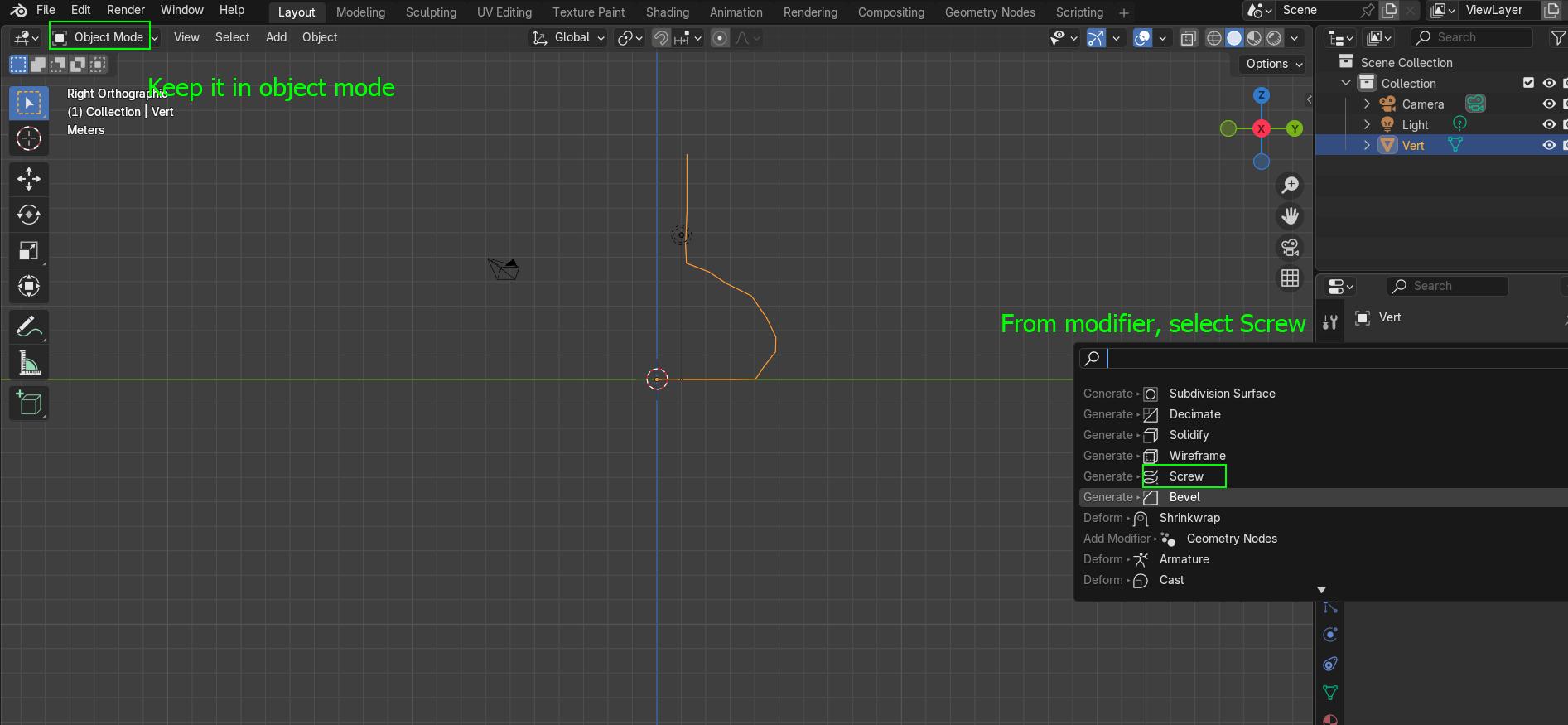Switch to wireframe viewport shading
1568x725 pixels.
click(1214, 38)
